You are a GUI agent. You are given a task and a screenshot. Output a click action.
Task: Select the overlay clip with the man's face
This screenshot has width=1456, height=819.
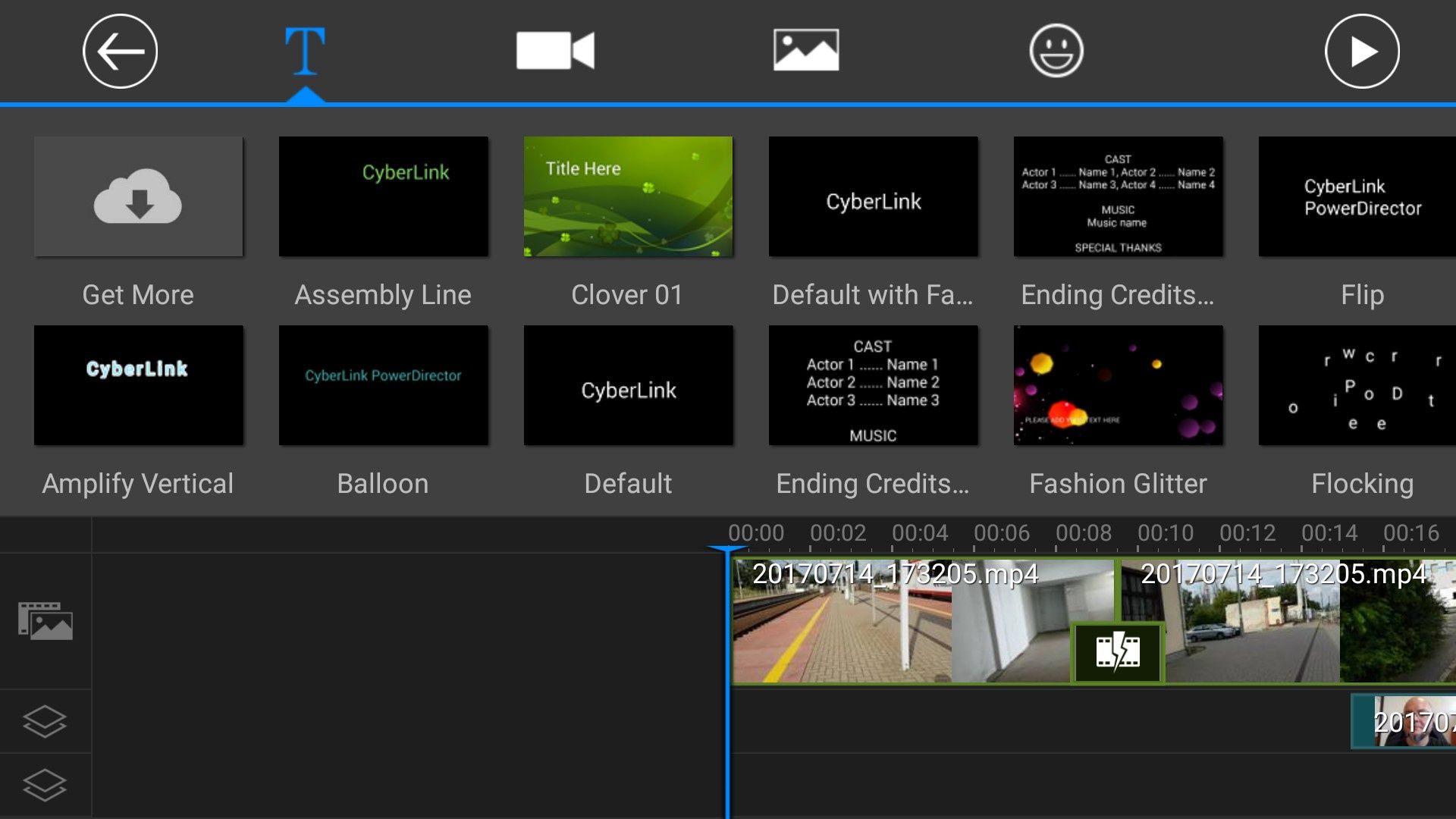point(1404,721)
